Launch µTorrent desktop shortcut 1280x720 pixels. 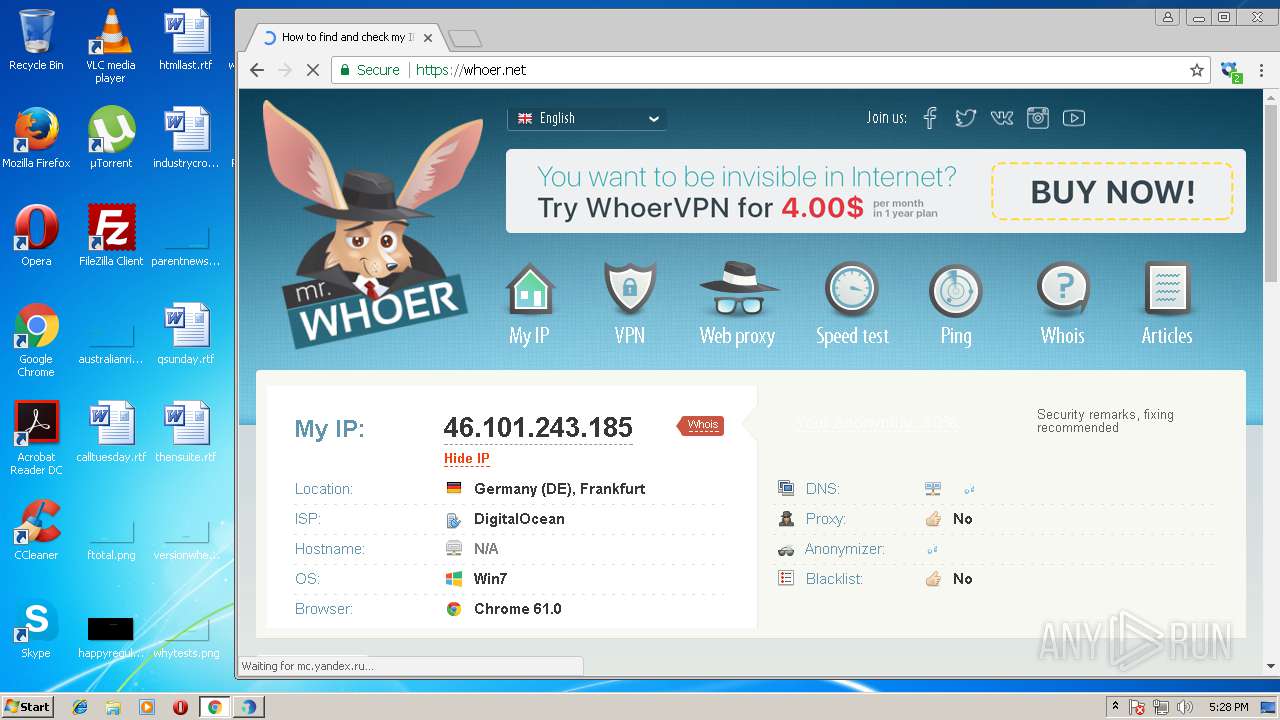point(111,137)
